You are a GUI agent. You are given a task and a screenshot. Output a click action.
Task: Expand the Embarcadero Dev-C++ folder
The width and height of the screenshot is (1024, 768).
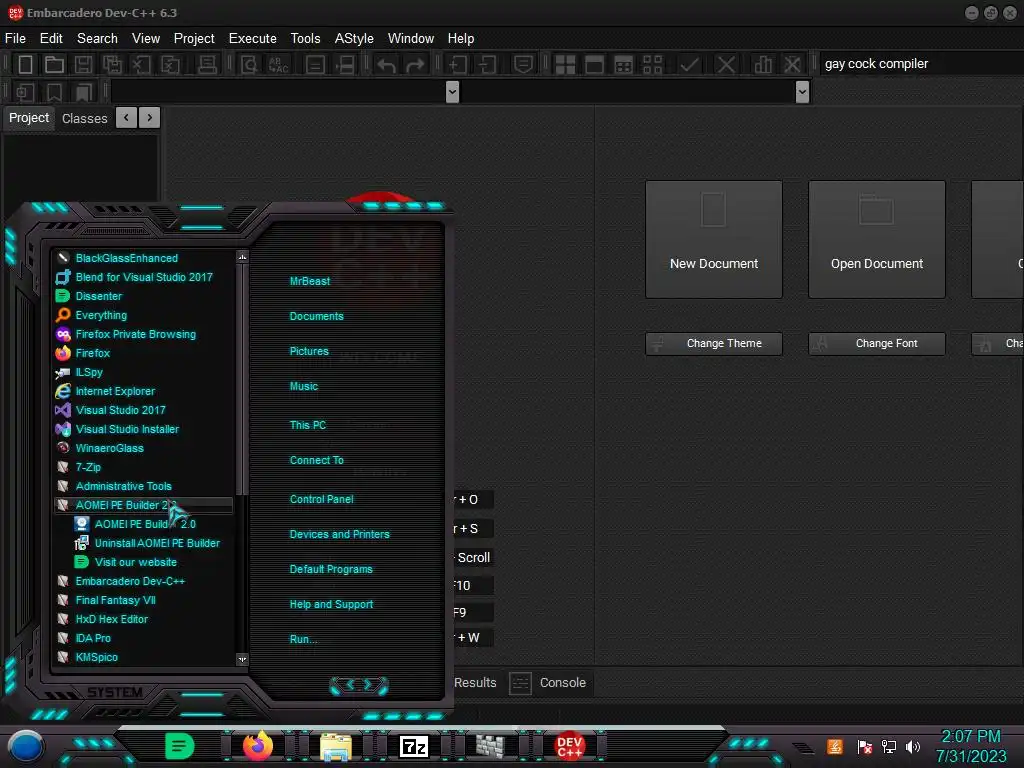130,581
